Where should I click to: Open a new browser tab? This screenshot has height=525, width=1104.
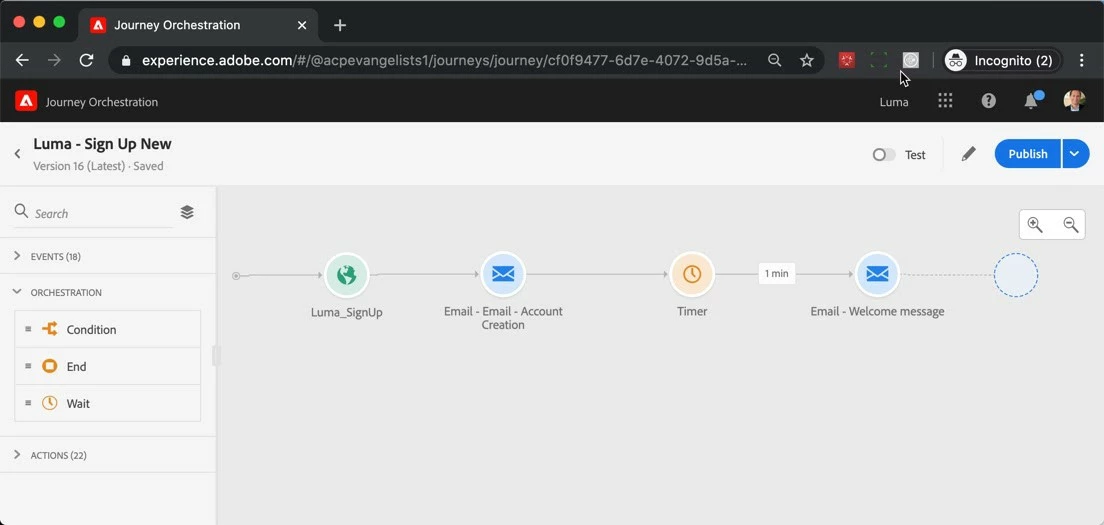point(340,25)
